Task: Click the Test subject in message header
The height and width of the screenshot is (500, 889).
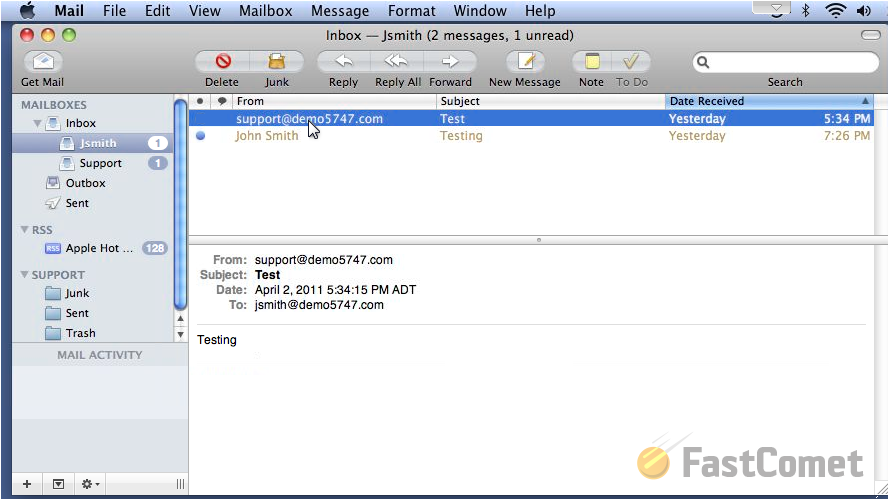Action: click(x=268, y=275)
